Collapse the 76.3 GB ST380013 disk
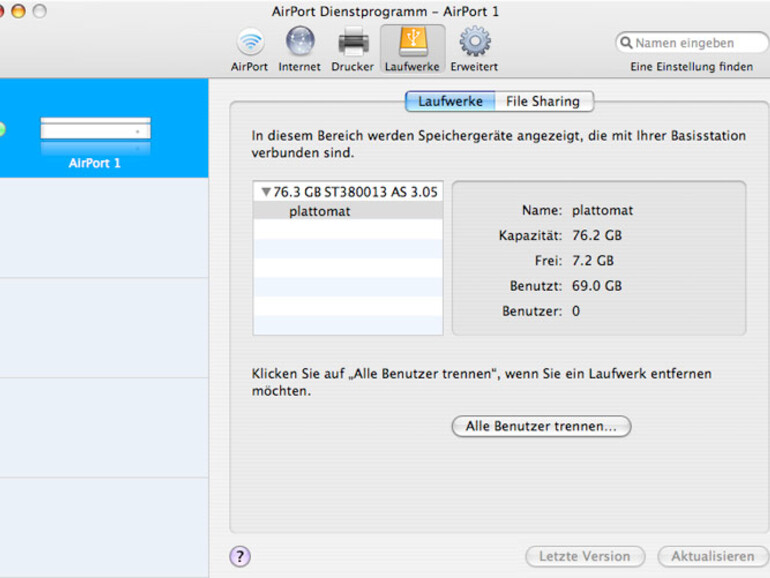The height and width of the screenshot is (578, 770). 266,192
